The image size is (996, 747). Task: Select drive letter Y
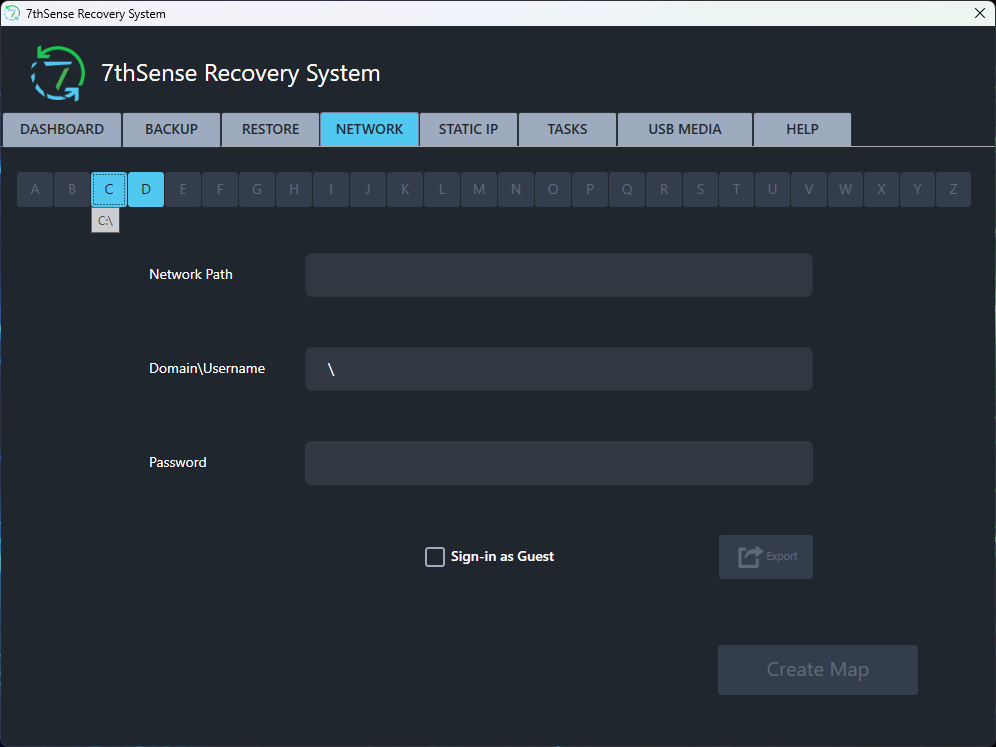click(917, 189)
